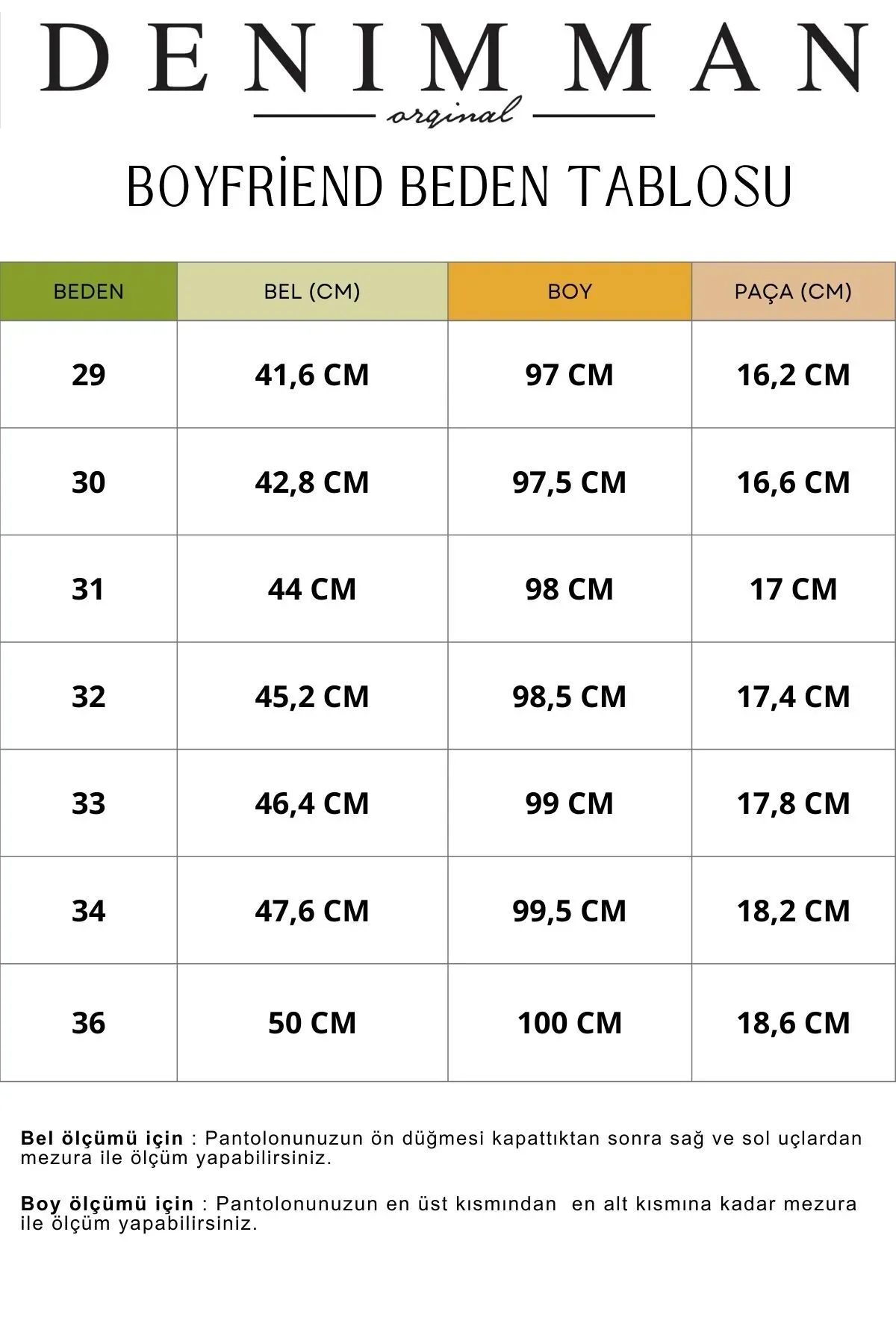Select the BEL (CM) header cell
The image size is (896, 1344).
coord(312,291)
